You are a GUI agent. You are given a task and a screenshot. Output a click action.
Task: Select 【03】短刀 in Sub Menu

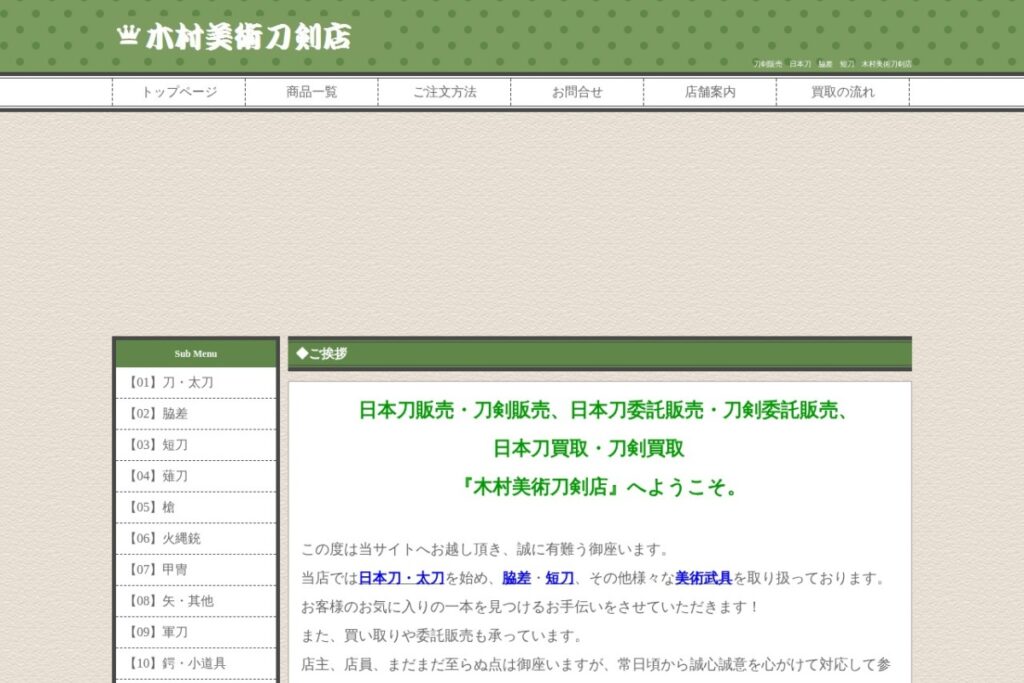point(196,445)
